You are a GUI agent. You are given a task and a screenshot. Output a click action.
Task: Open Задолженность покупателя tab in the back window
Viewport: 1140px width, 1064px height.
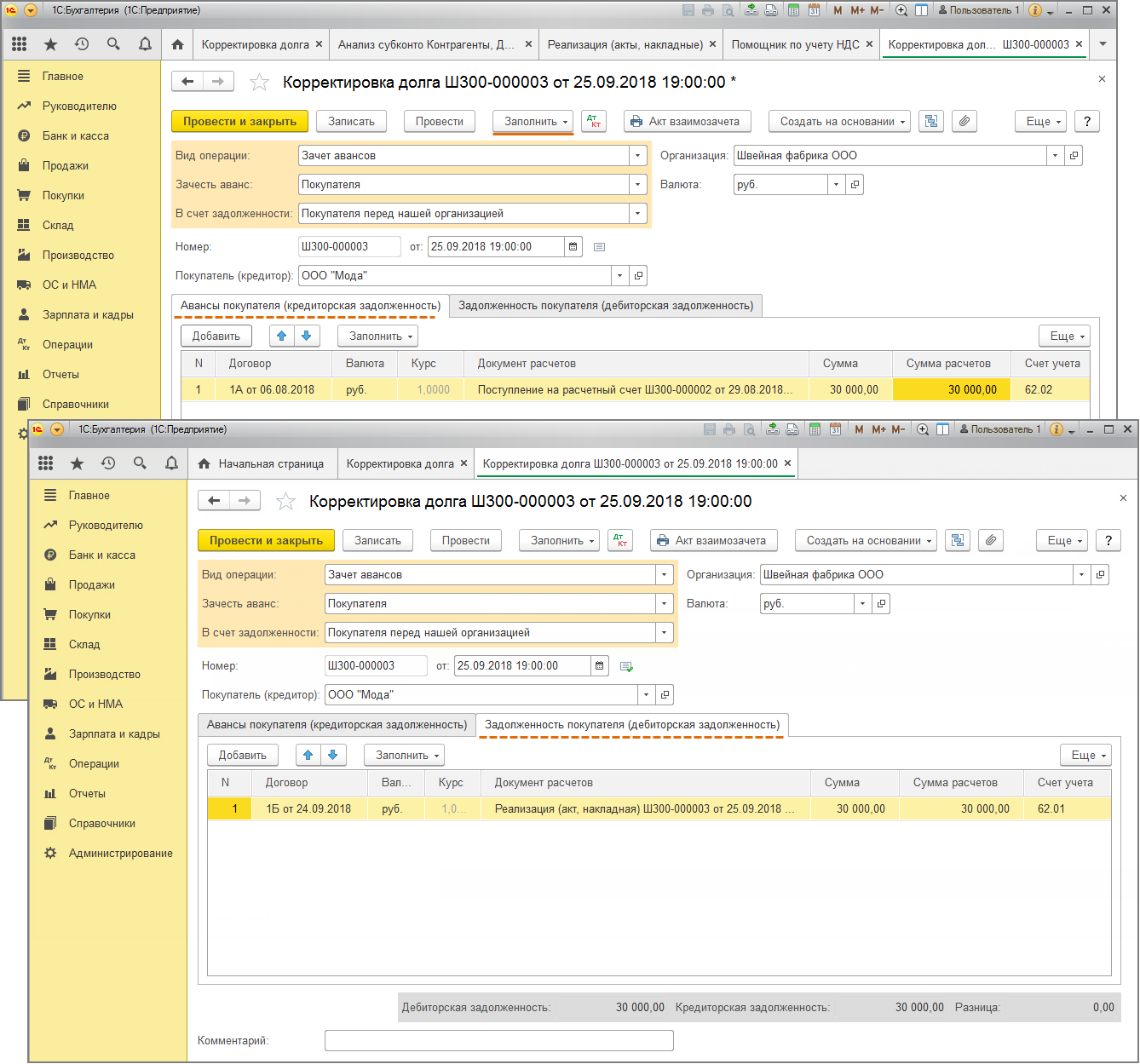(606, 306)
